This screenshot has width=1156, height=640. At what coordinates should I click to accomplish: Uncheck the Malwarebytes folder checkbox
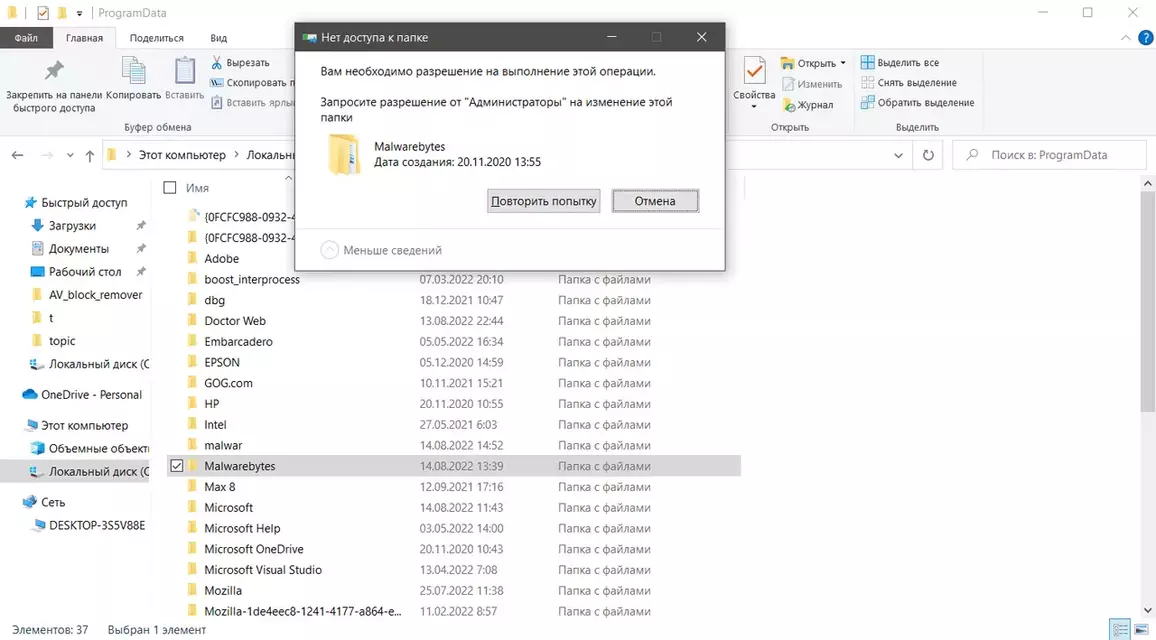coord(177,466)
